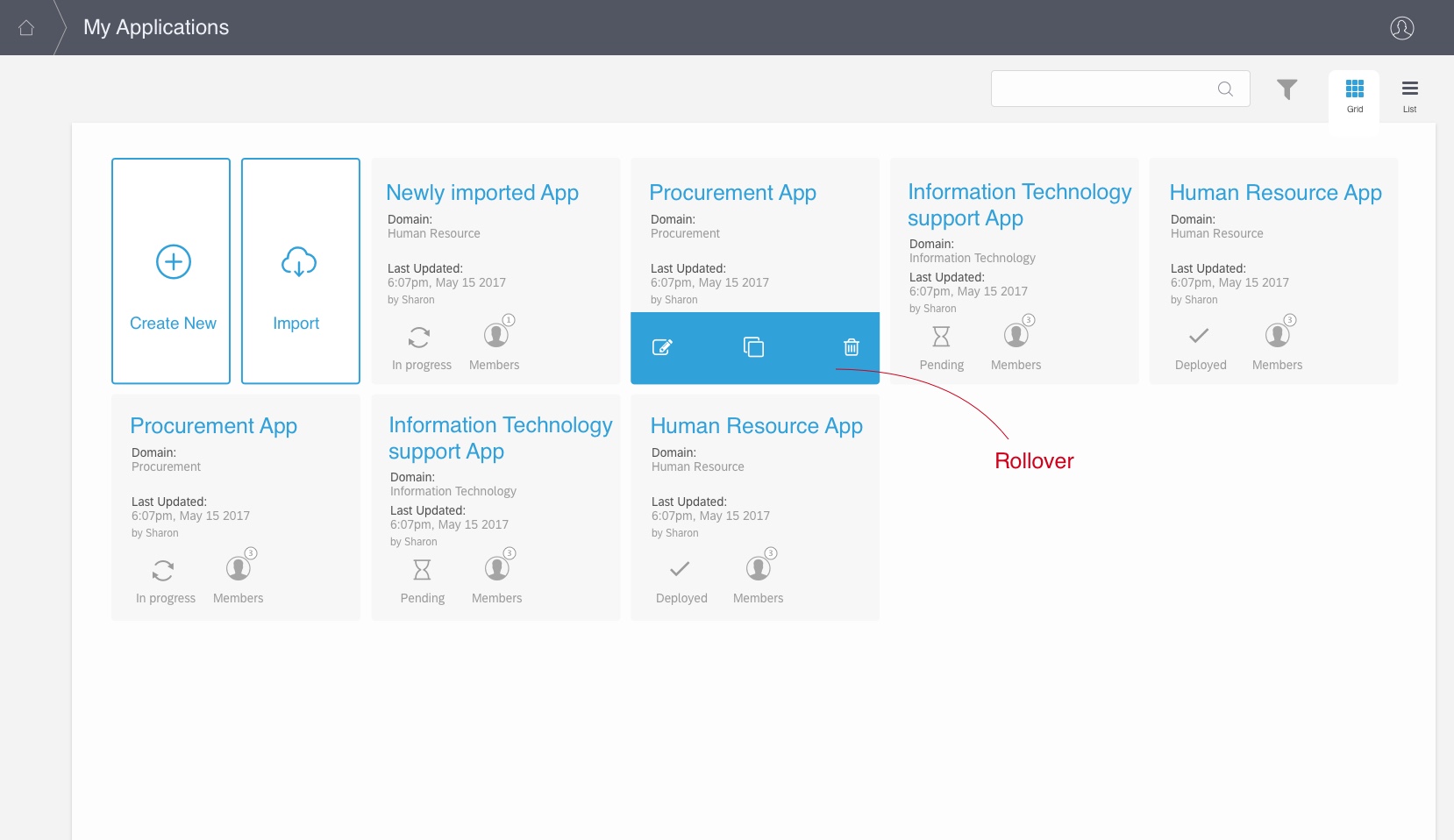Create a new application
Image resolution: width=1454 pixels, height=840 pixels.
pyautogui.click(x=171, y=271)
